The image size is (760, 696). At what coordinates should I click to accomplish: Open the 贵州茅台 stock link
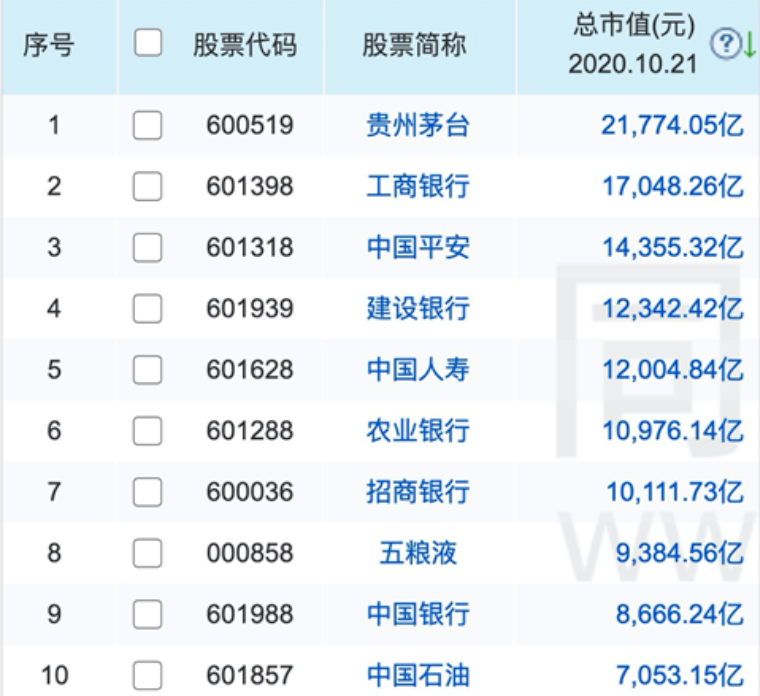(x=418, y=125)
